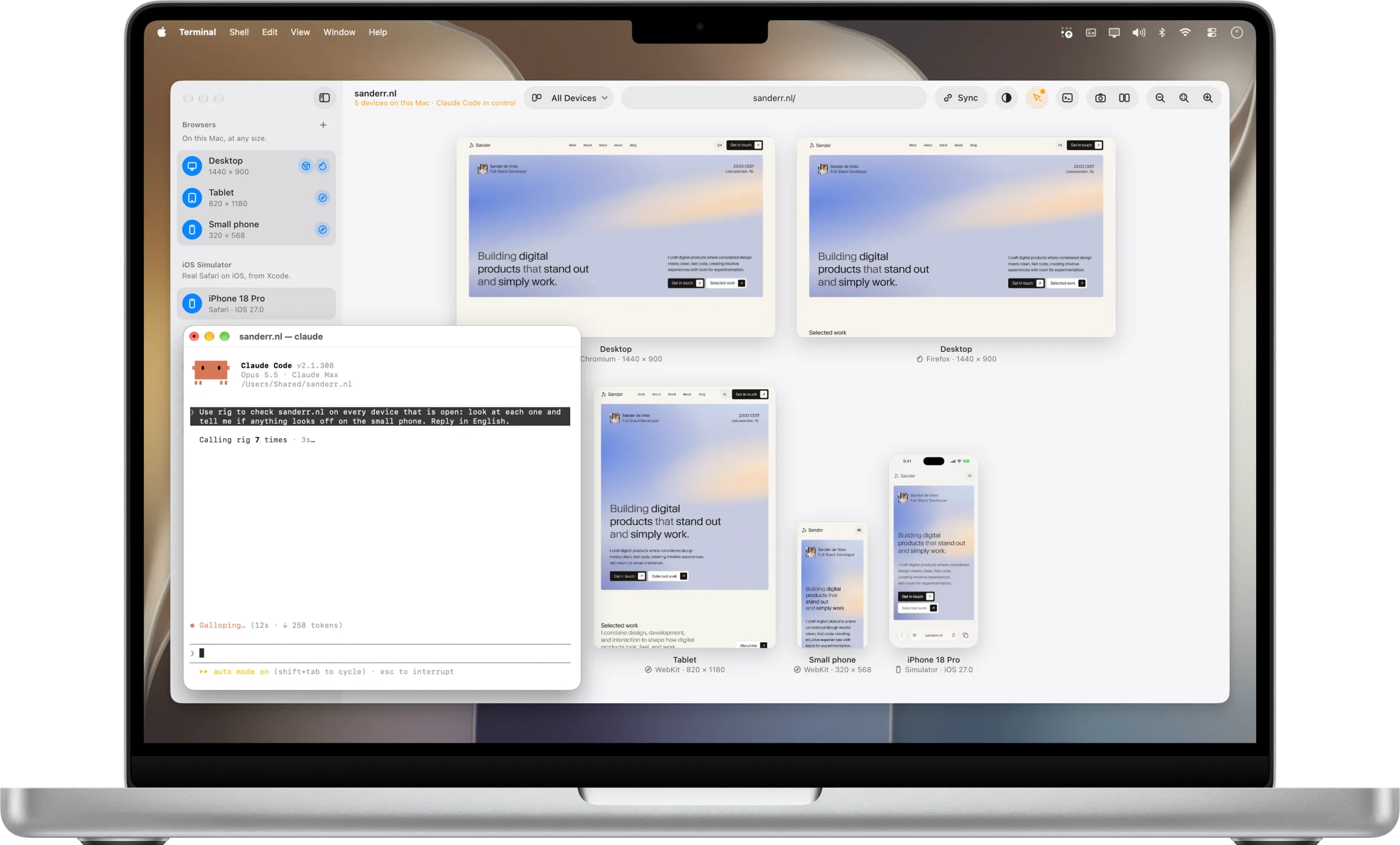This screenshot has width=1400, height=845.
Task: Click the Claude terminal prompt input line
Action: [380, 654]
